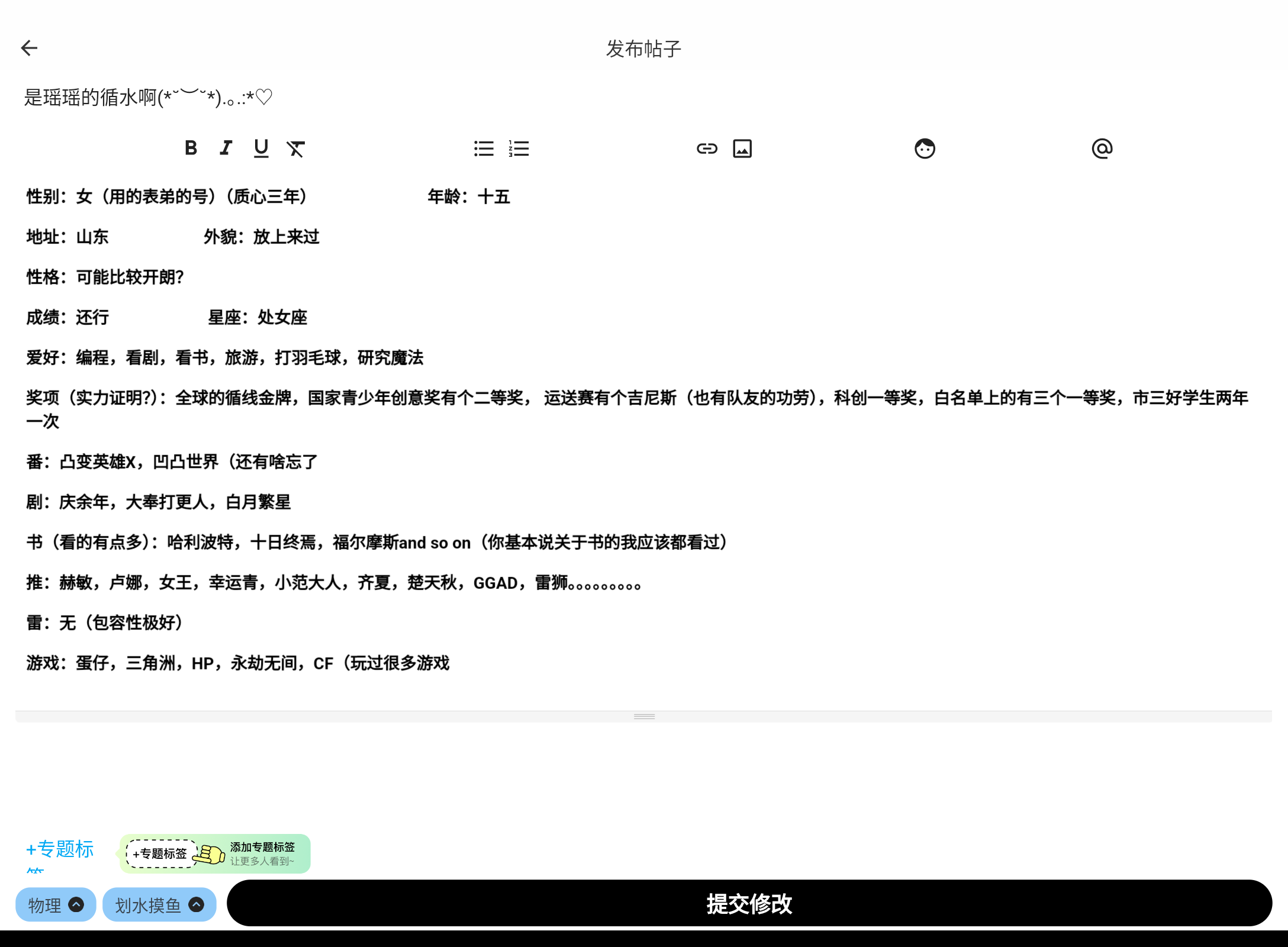
Task: Insert an image
Action: pos(742,149)
